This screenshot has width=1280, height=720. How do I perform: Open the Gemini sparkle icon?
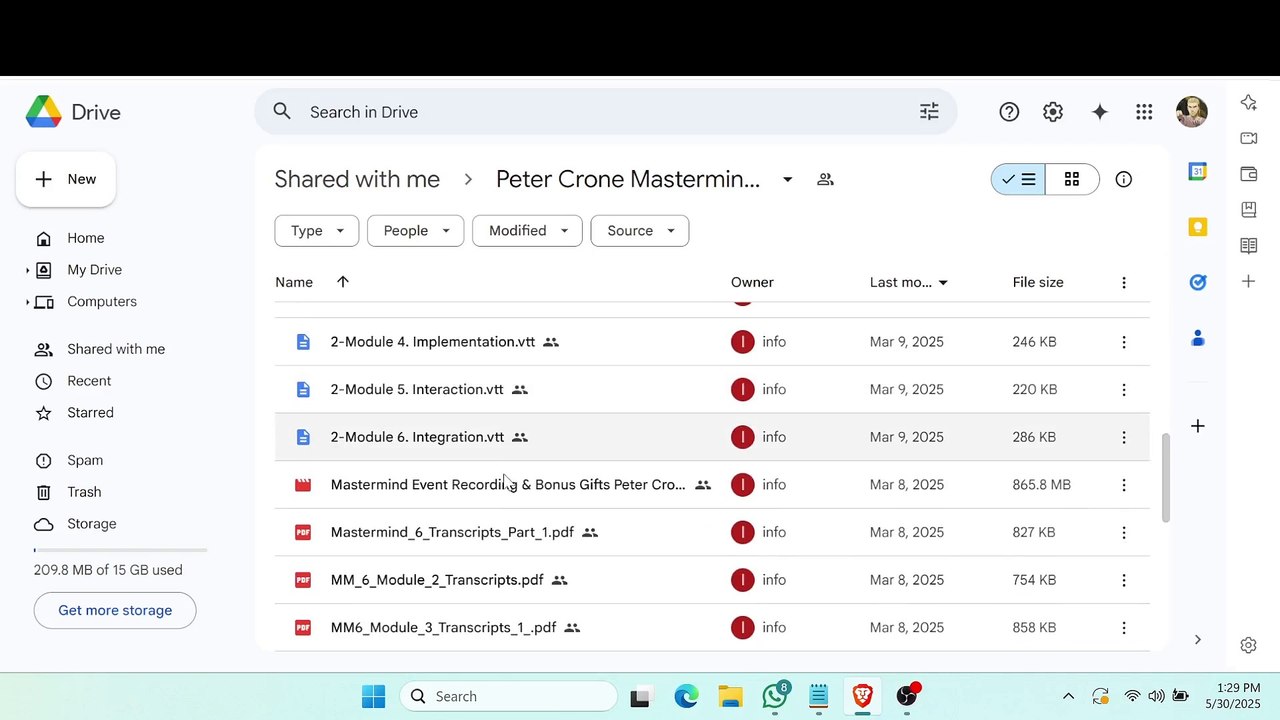pyautogui.click(x=1100, y=112)
